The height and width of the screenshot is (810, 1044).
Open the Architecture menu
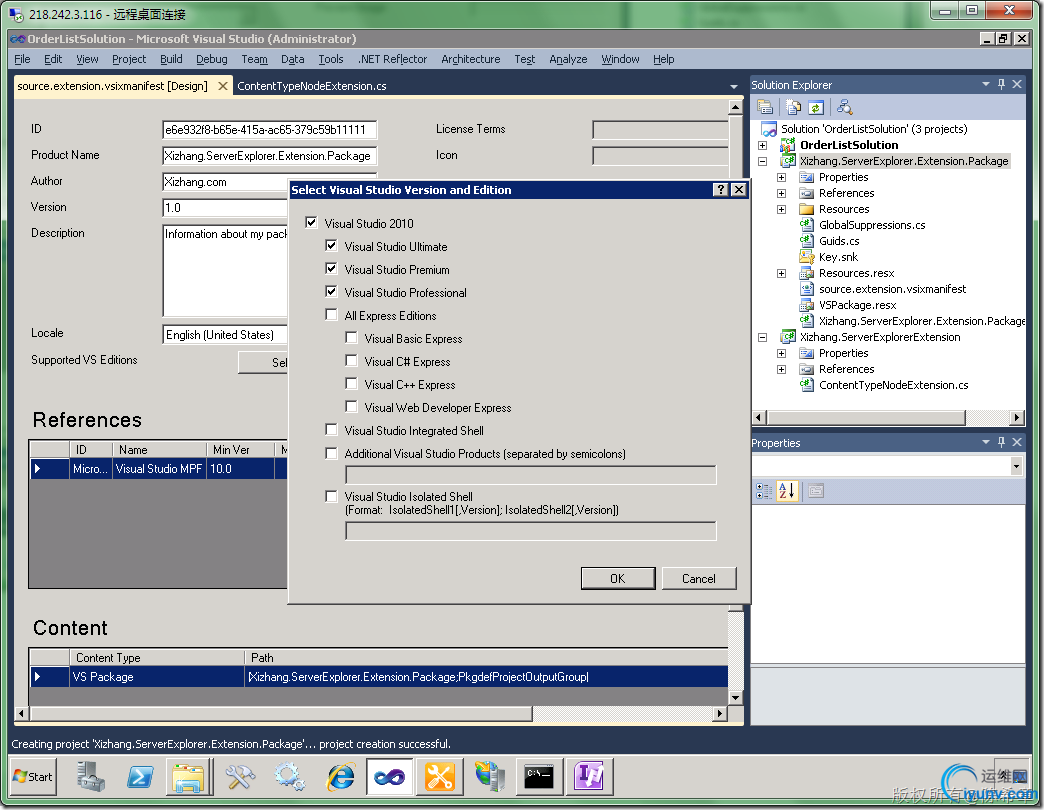tap(471, 59)
